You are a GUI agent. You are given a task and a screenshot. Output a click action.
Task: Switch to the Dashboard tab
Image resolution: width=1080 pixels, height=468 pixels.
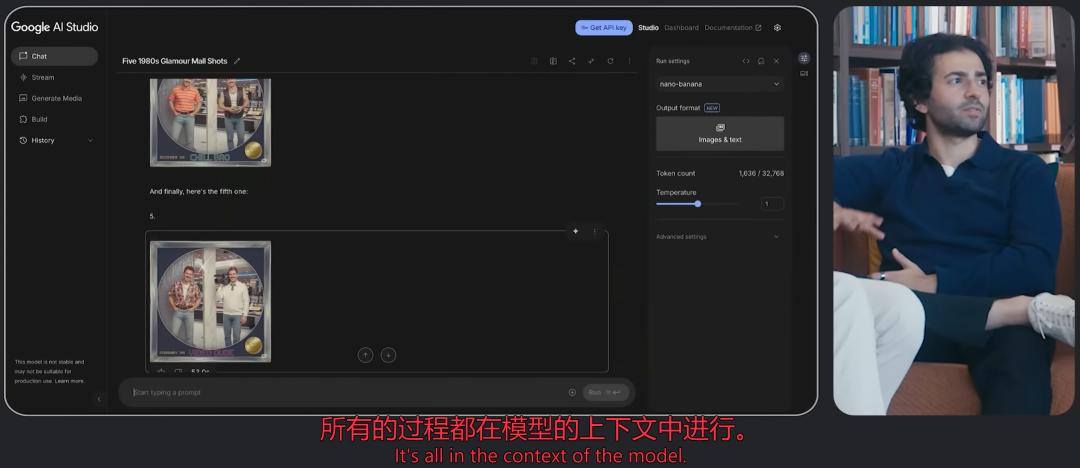point(681,28)
